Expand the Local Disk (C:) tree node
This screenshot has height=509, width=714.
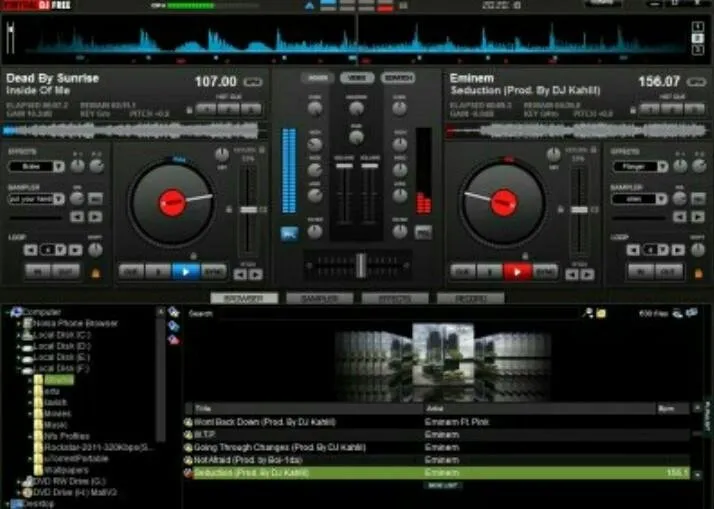point(18,335)
